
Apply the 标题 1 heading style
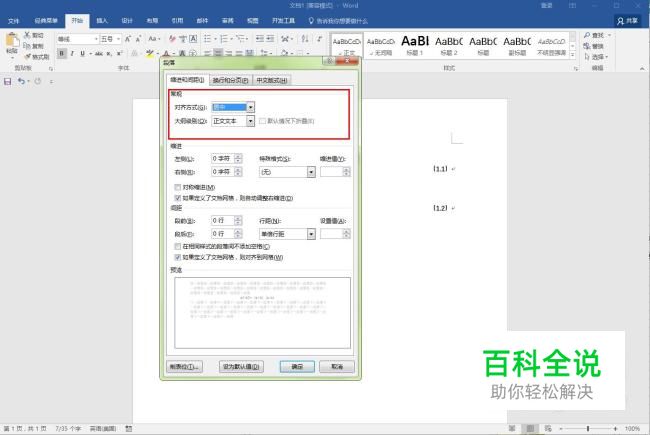(415, 45)
